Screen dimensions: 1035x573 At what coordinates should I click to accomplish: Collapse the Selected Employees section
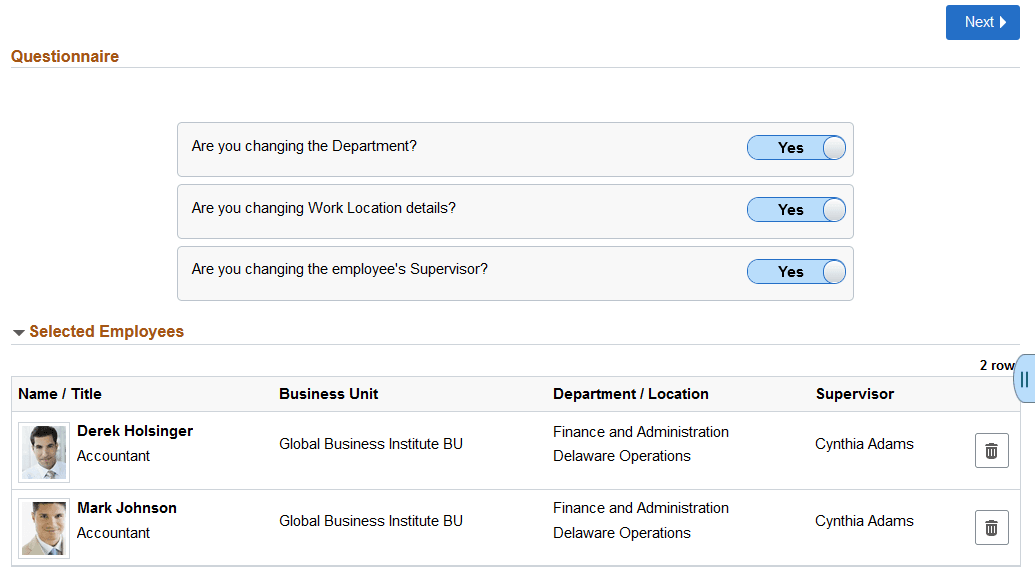click(19, 332)
